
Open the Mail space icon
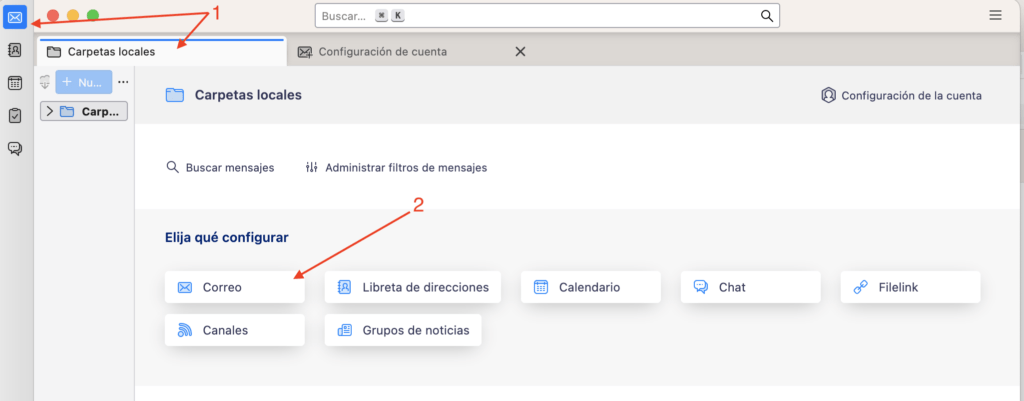click(x=15, y=17)
